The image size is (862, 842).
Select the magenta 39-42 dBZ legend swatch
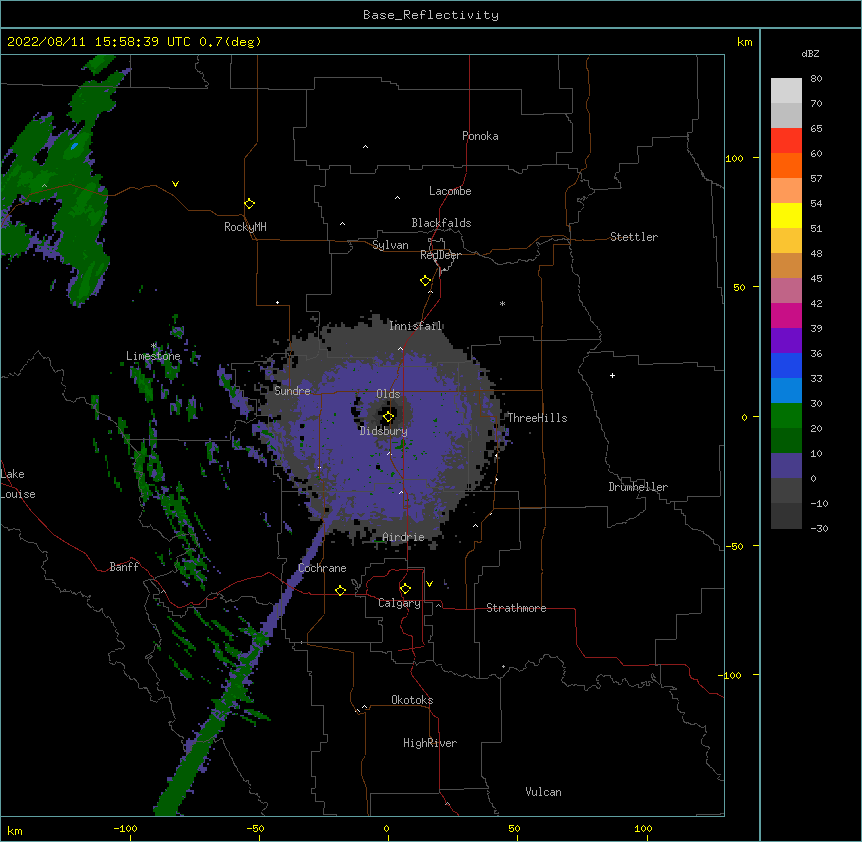click(x=786, y=315)
